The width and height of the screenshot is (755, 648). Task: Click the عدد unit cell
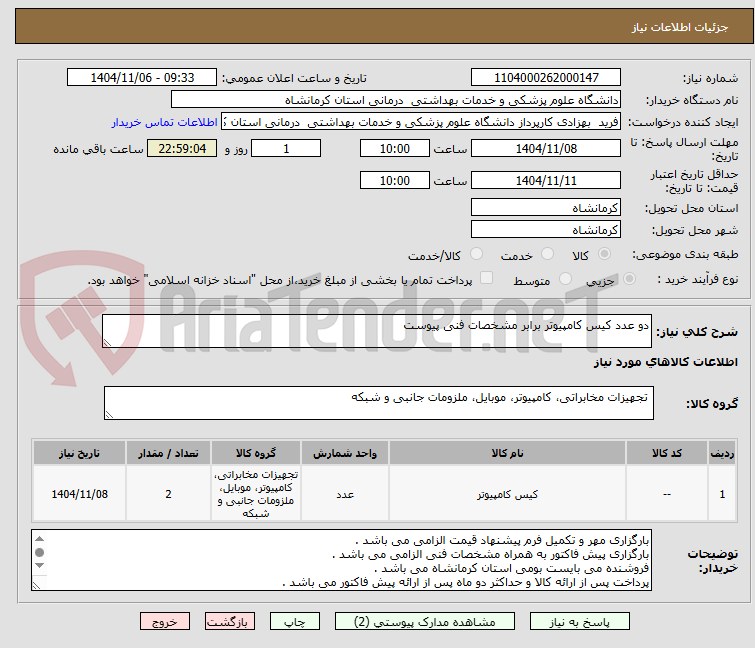click(345, 494)
